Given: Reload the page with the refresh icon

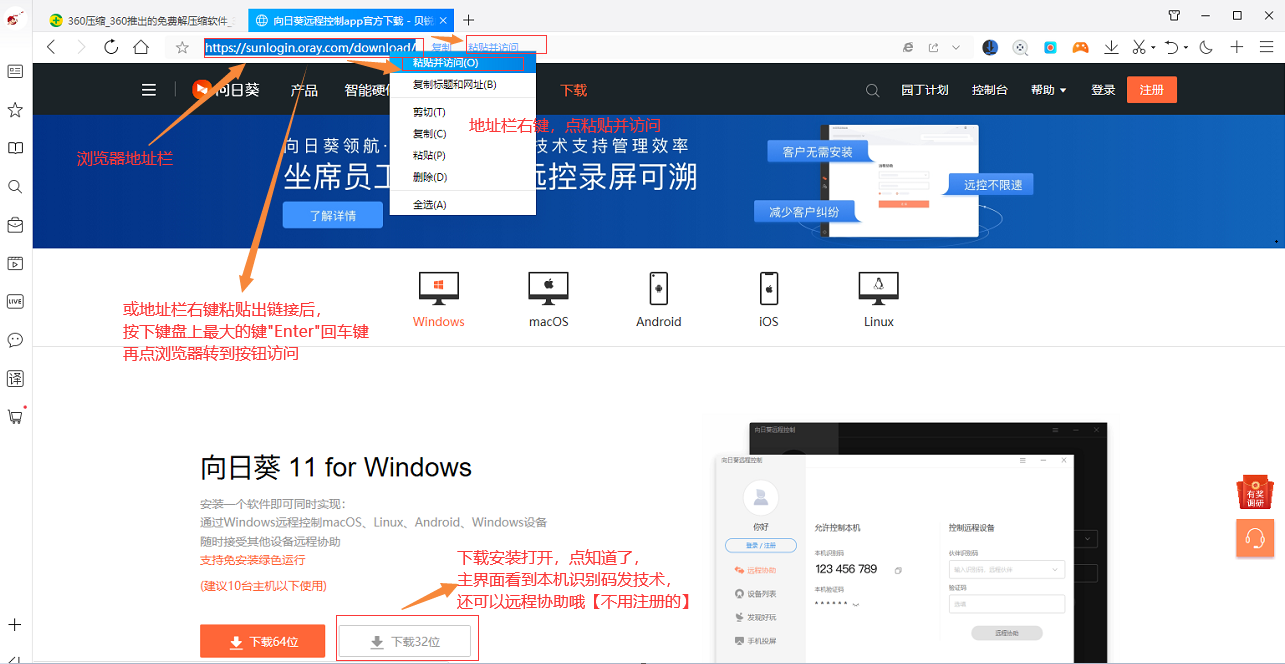Looking at the screenshot, I should coord(111,47).
